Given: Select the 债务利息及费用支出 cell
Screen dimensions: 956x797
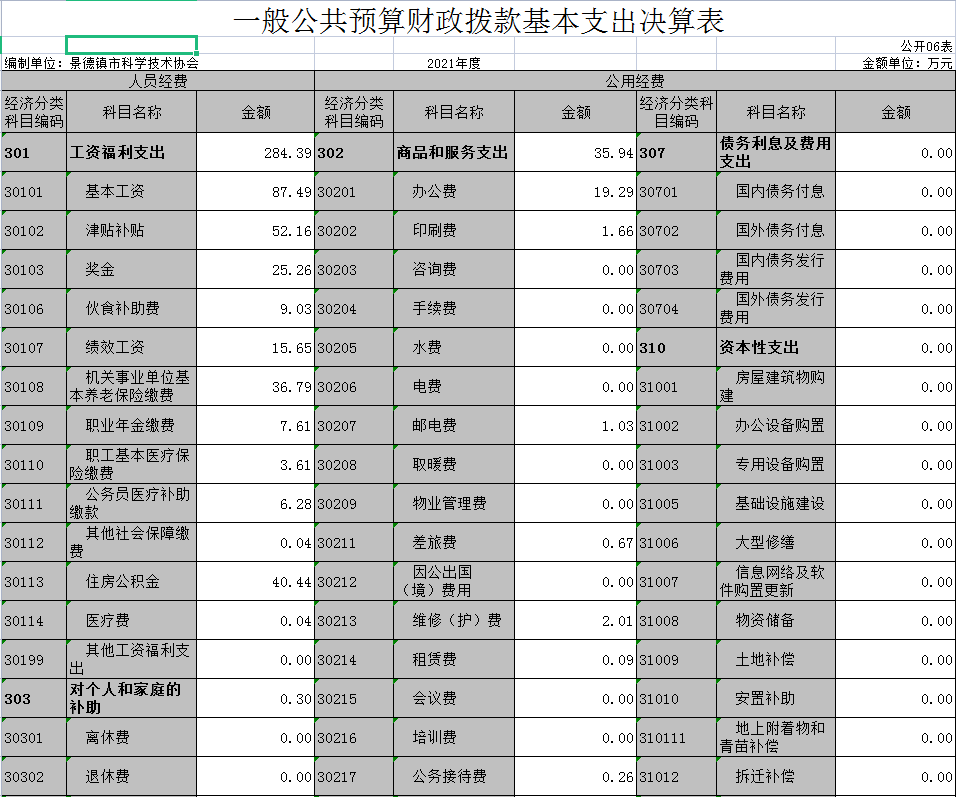Looking at the screenshot, I should click(x=776, y=153).
